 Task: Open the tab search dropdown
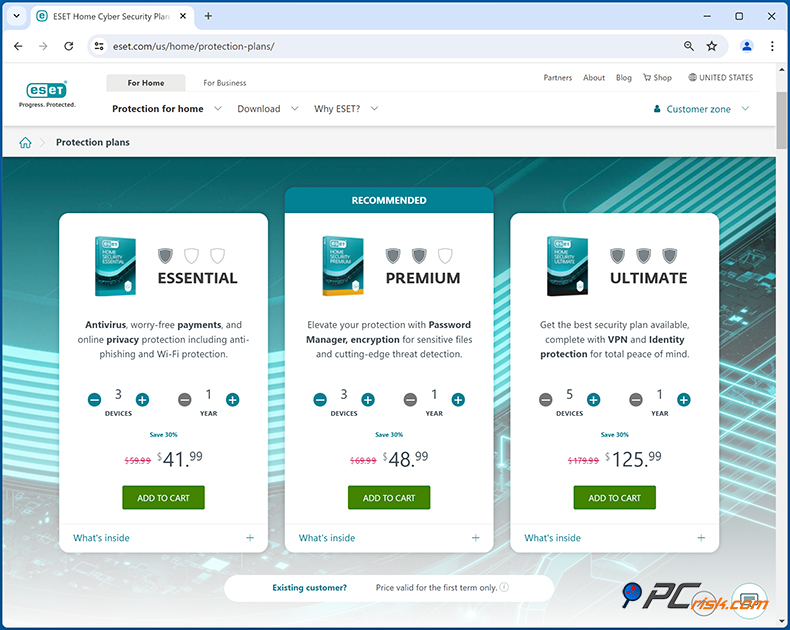coord(17,16)
